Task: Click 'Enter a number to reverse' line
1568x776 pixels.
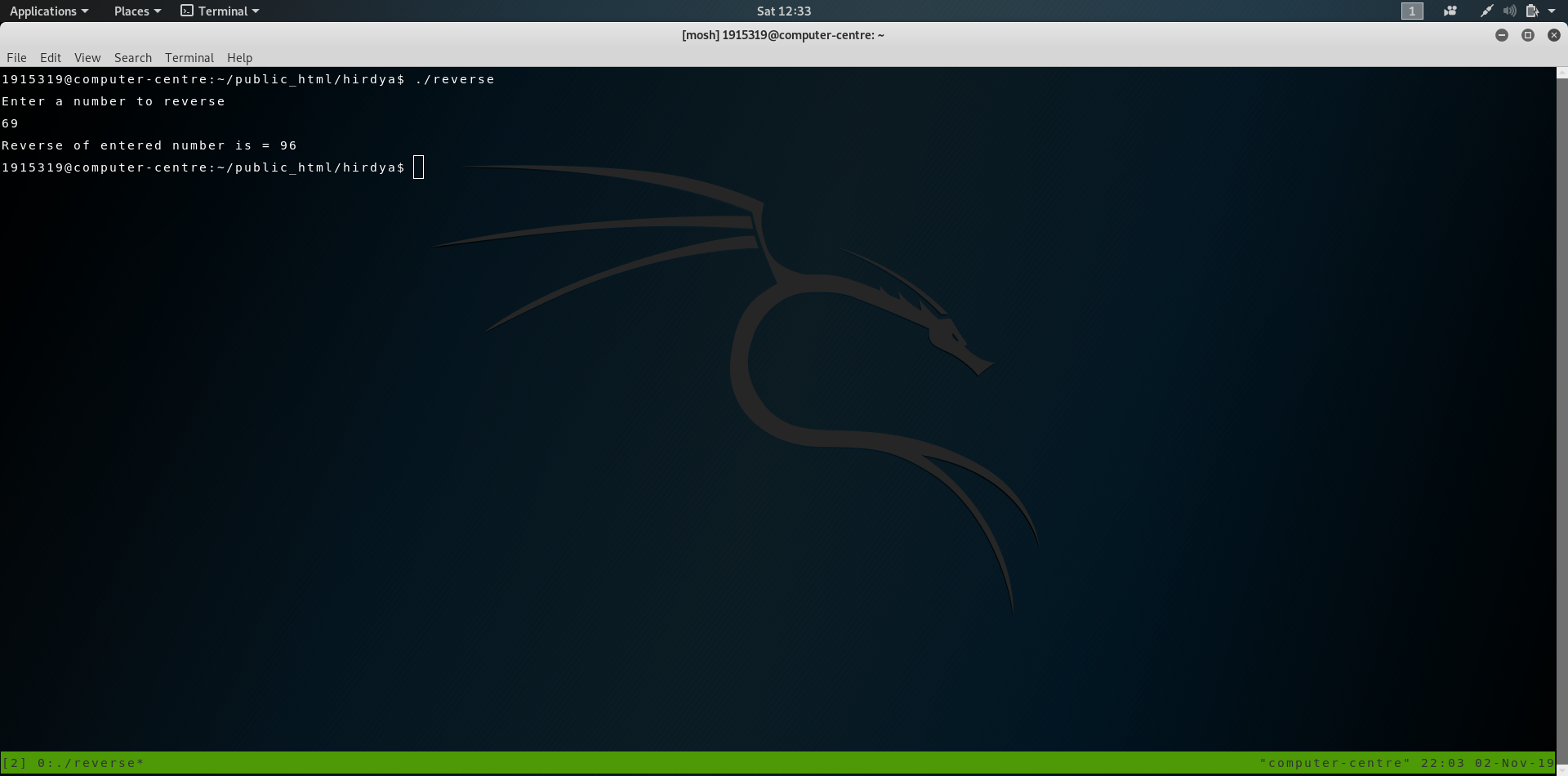Action: [114, 101]
